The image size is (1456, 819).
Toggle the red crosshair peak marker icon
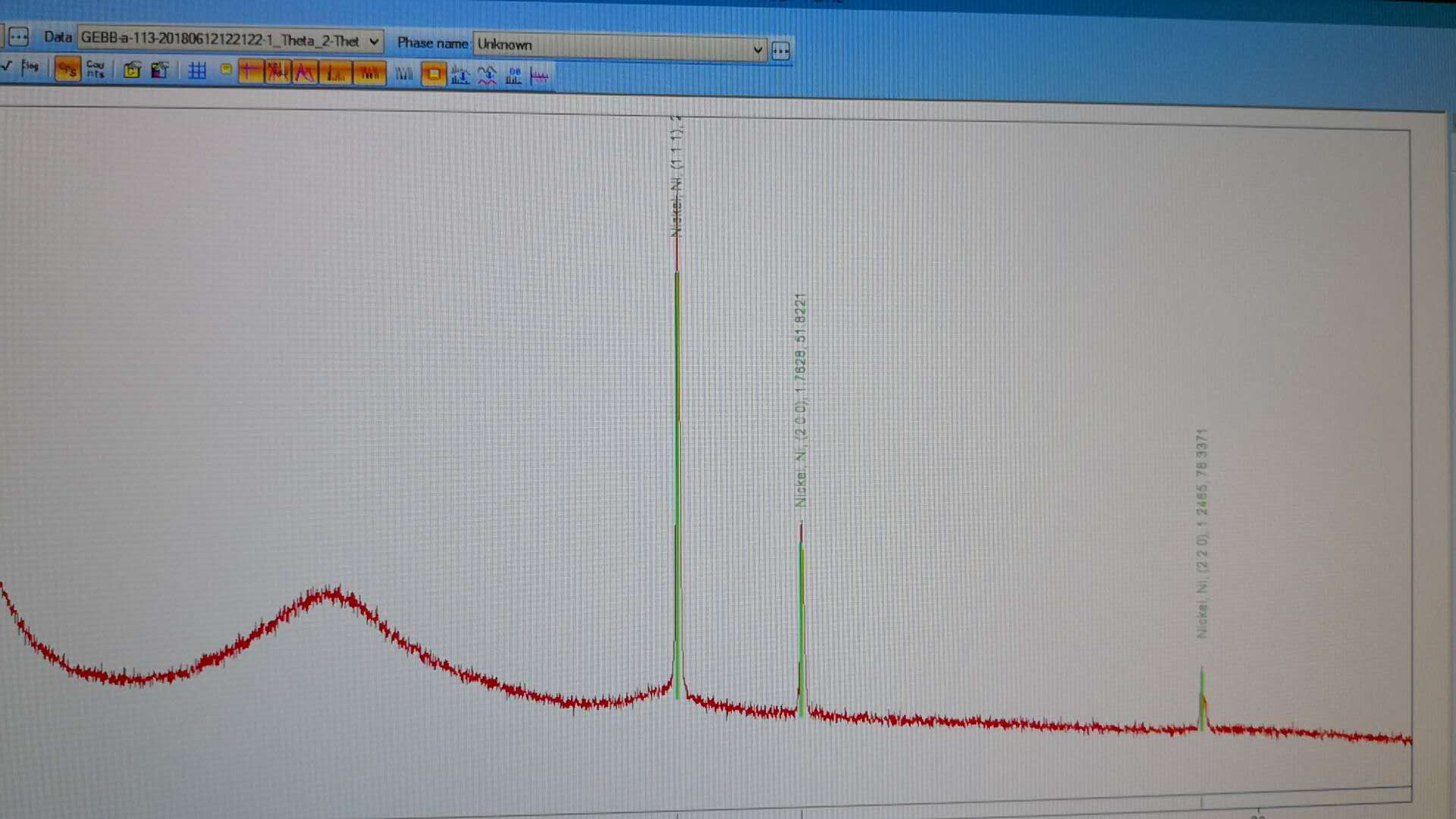click(250, 71)
